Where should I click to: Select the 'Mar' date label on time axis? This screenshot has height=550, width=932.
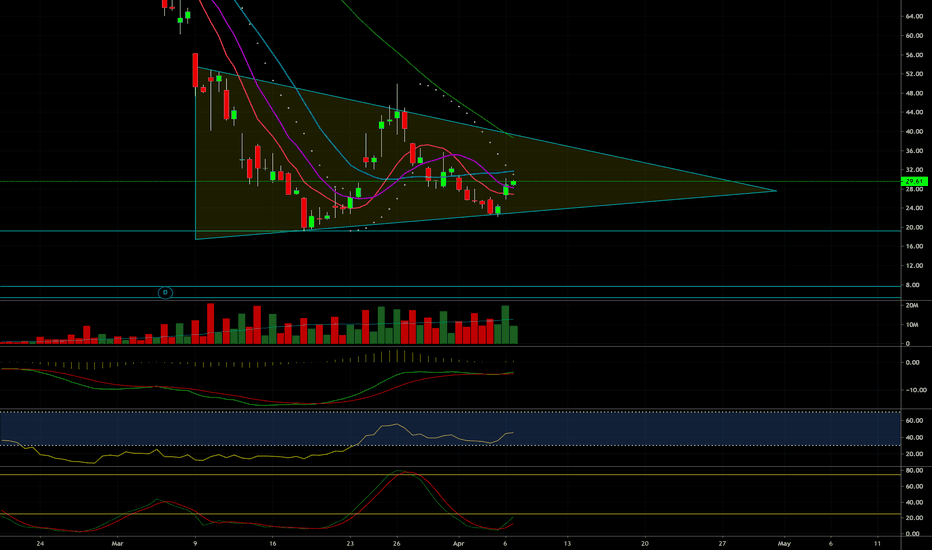pyautogui.click(x=117, y=543)
